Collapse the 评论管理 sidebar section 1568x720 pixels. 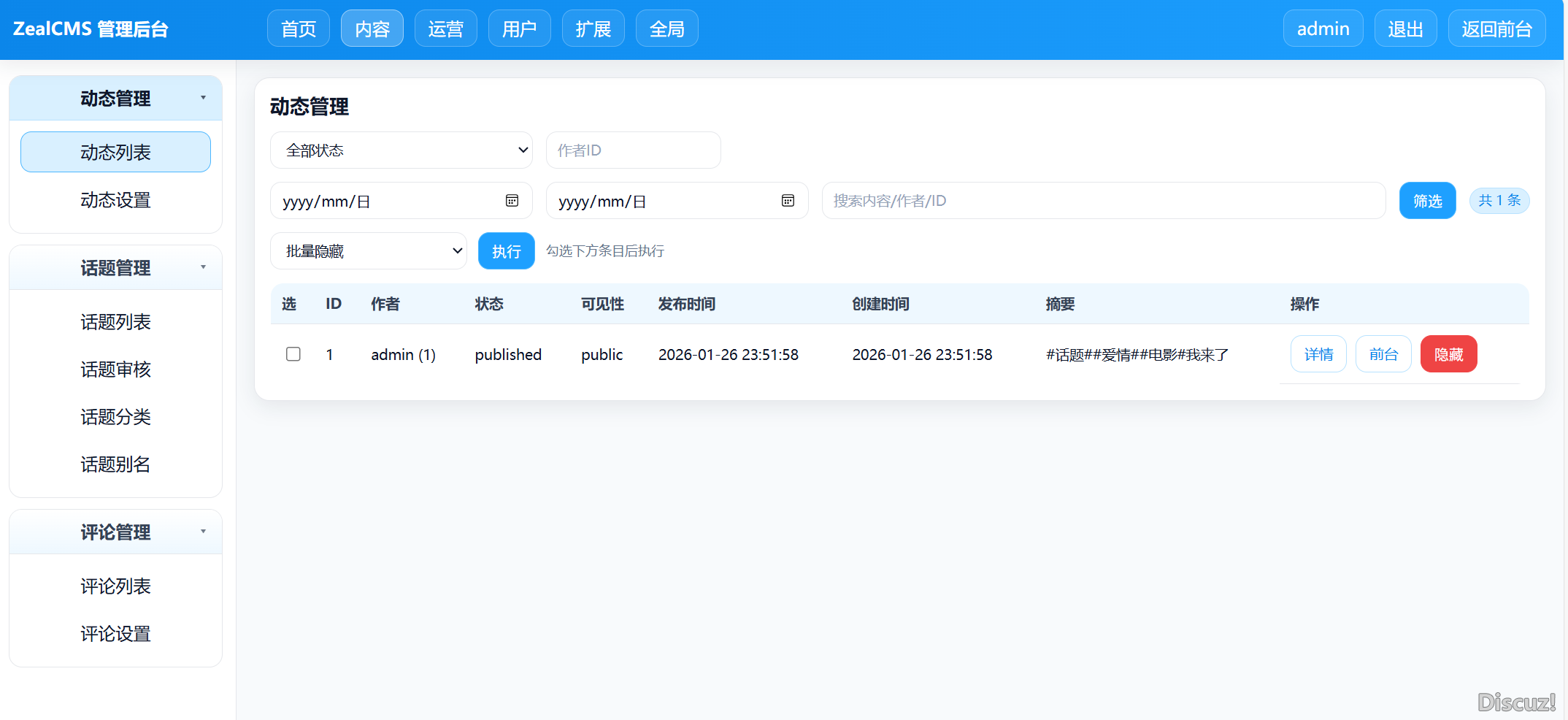point(203,532)
